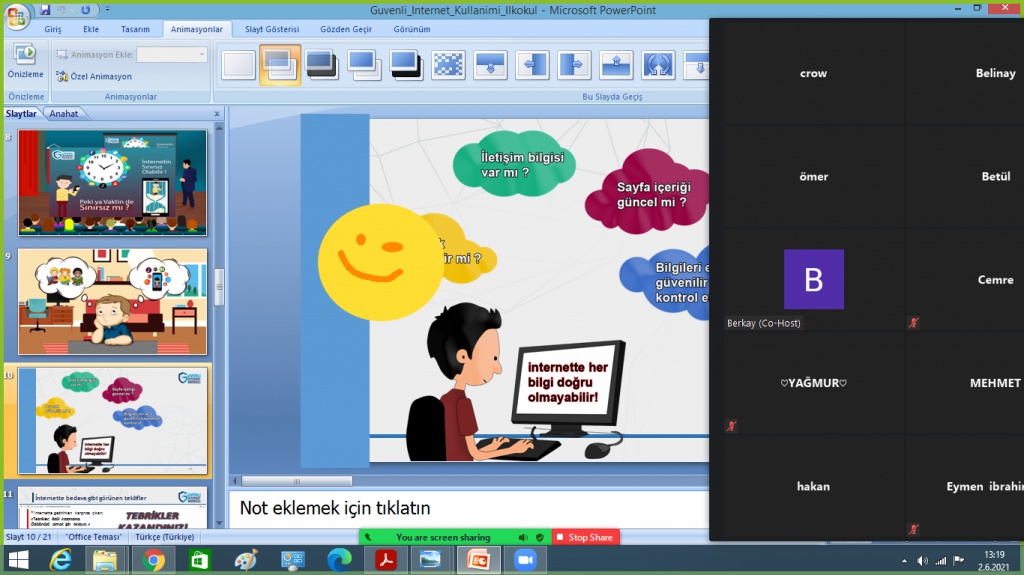Viewport: 1024px width, 575px height.
Task: Choose the wipe left transition
Action: 532,65
